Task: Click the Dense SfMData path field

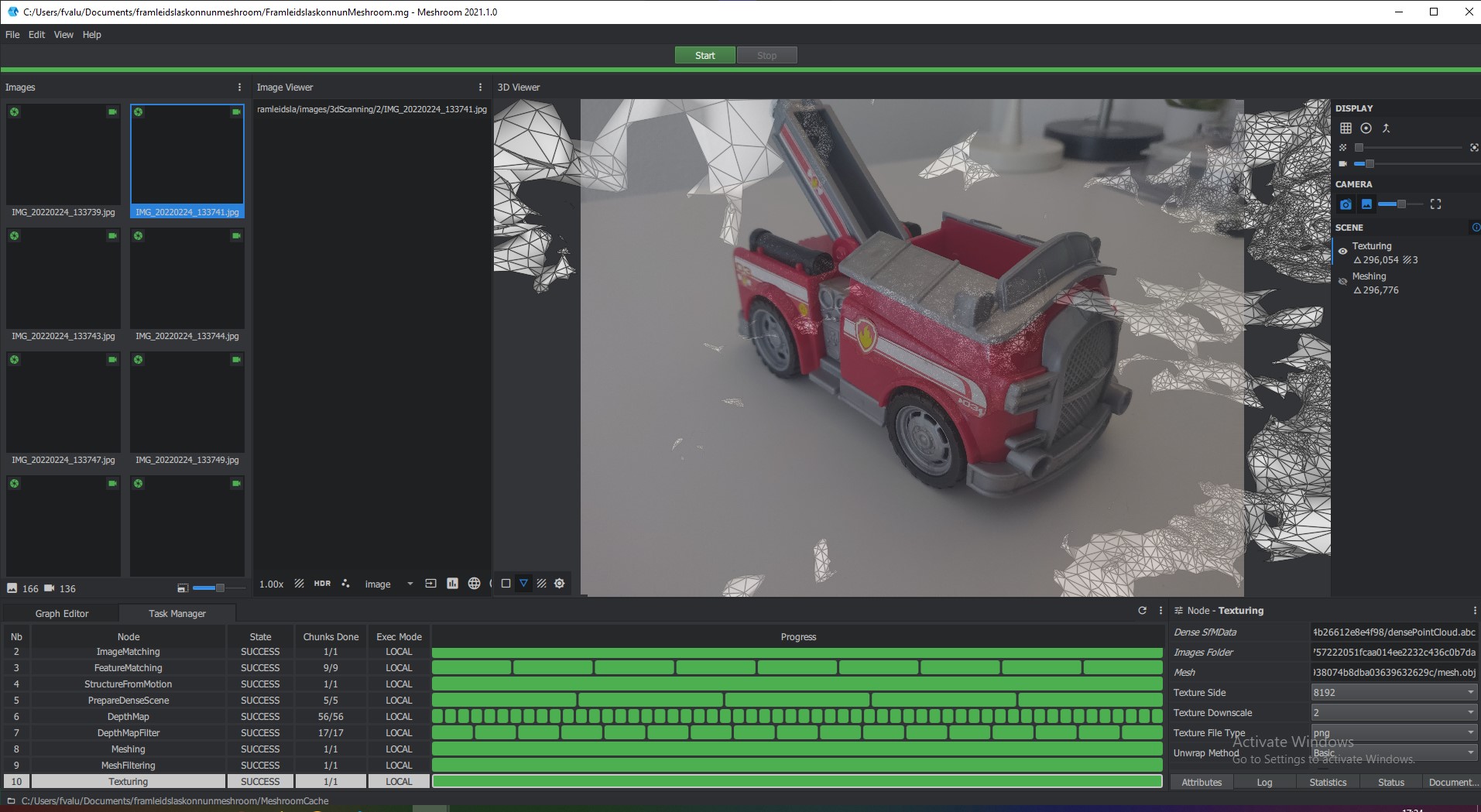Action: tap(1394, 632)
